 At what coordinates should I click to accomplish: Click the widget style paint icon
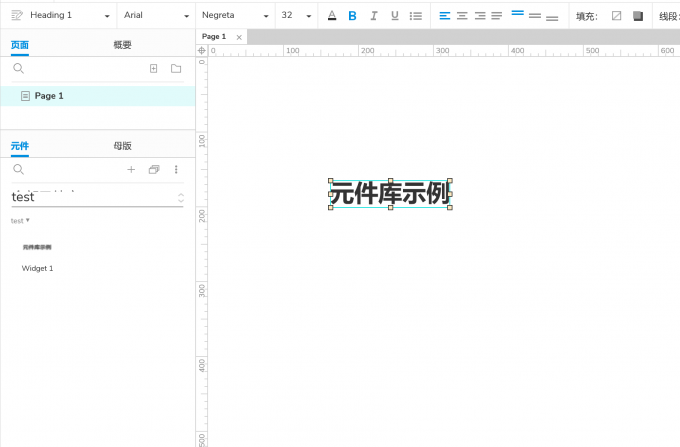tap(17, 16)
